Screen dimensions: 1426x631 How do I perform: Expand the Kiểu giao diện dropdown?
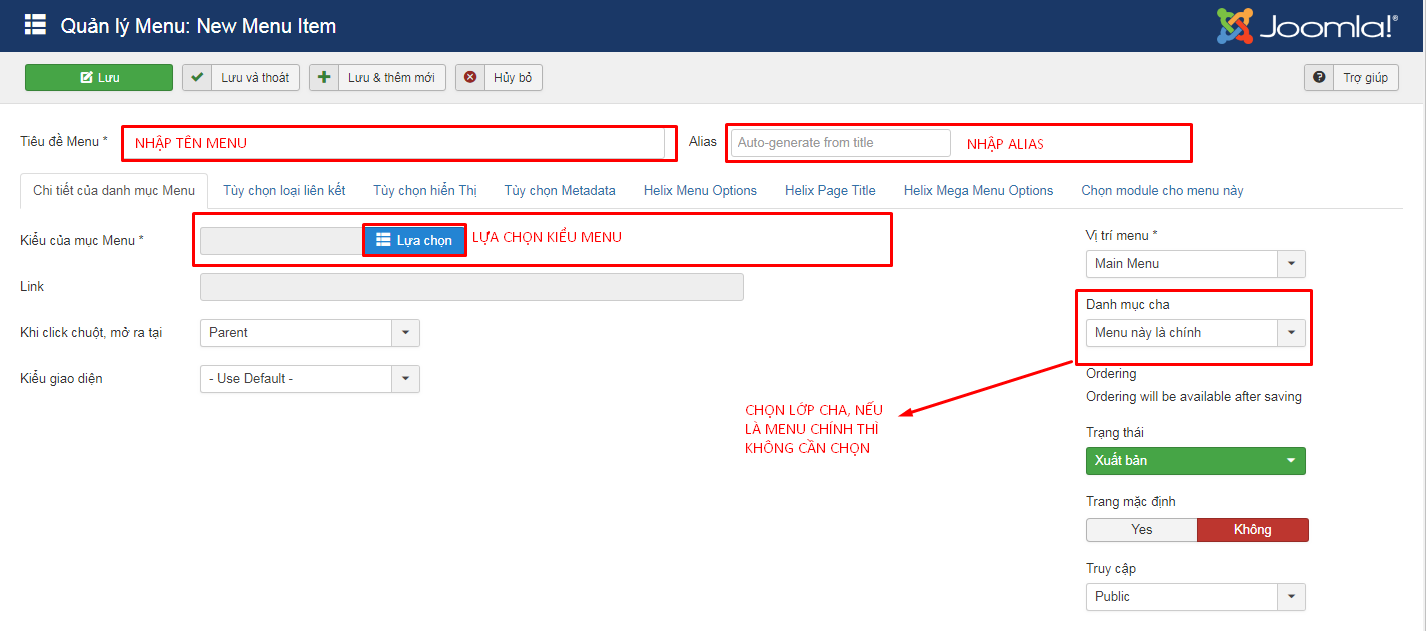point(309,379)
